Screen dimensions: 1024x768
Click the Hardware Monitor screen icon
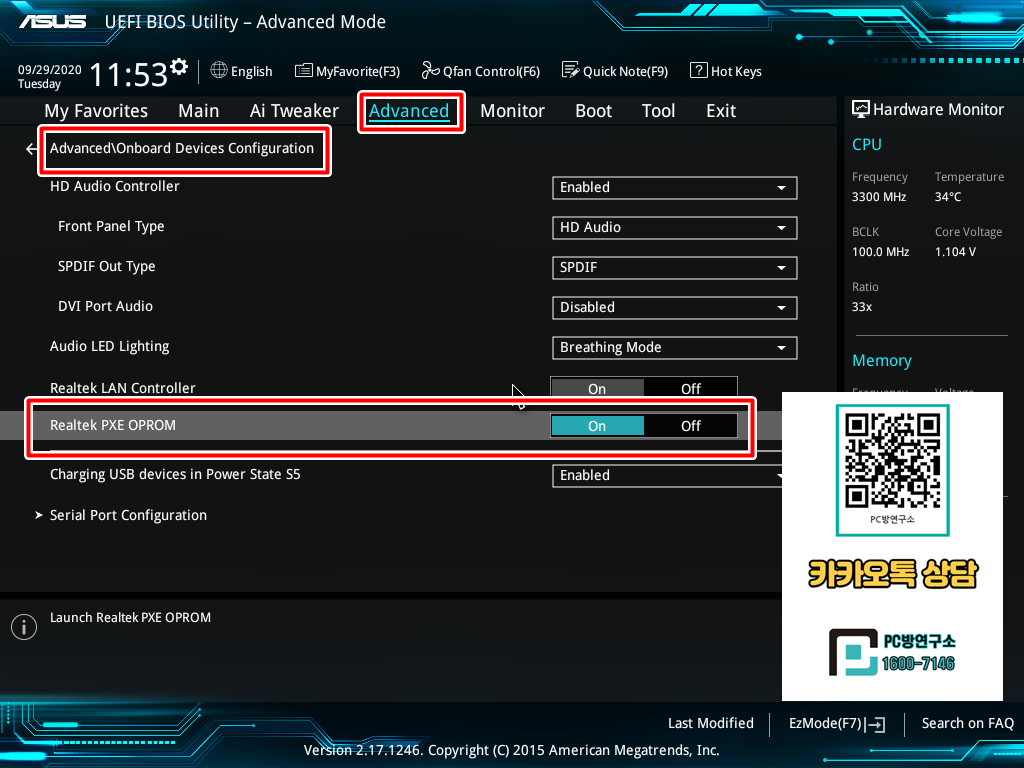[861, 109]
